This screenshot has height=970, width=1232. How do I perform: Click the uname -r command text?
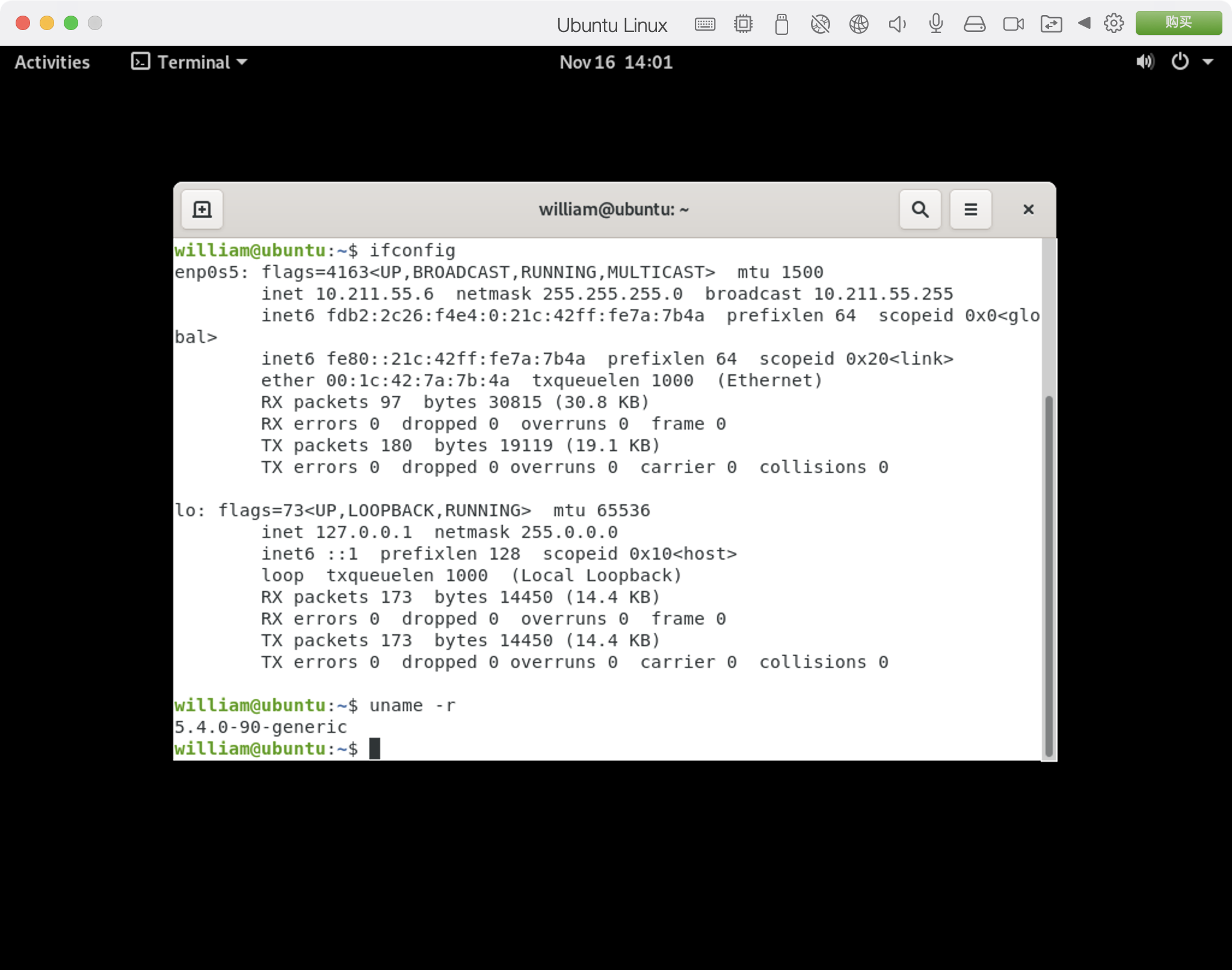[412, 705]
